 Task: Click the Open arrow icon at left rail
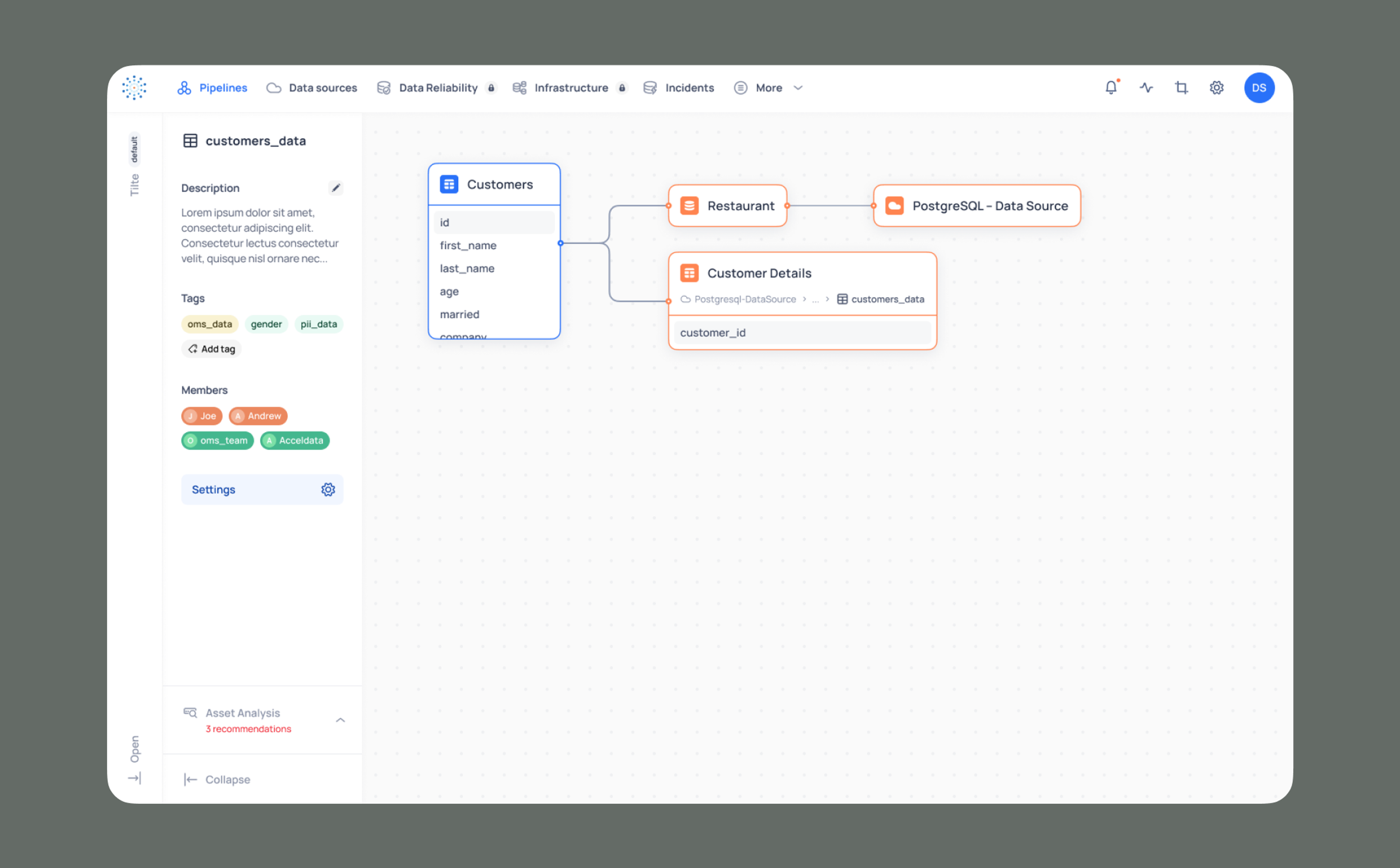(134, 778)
